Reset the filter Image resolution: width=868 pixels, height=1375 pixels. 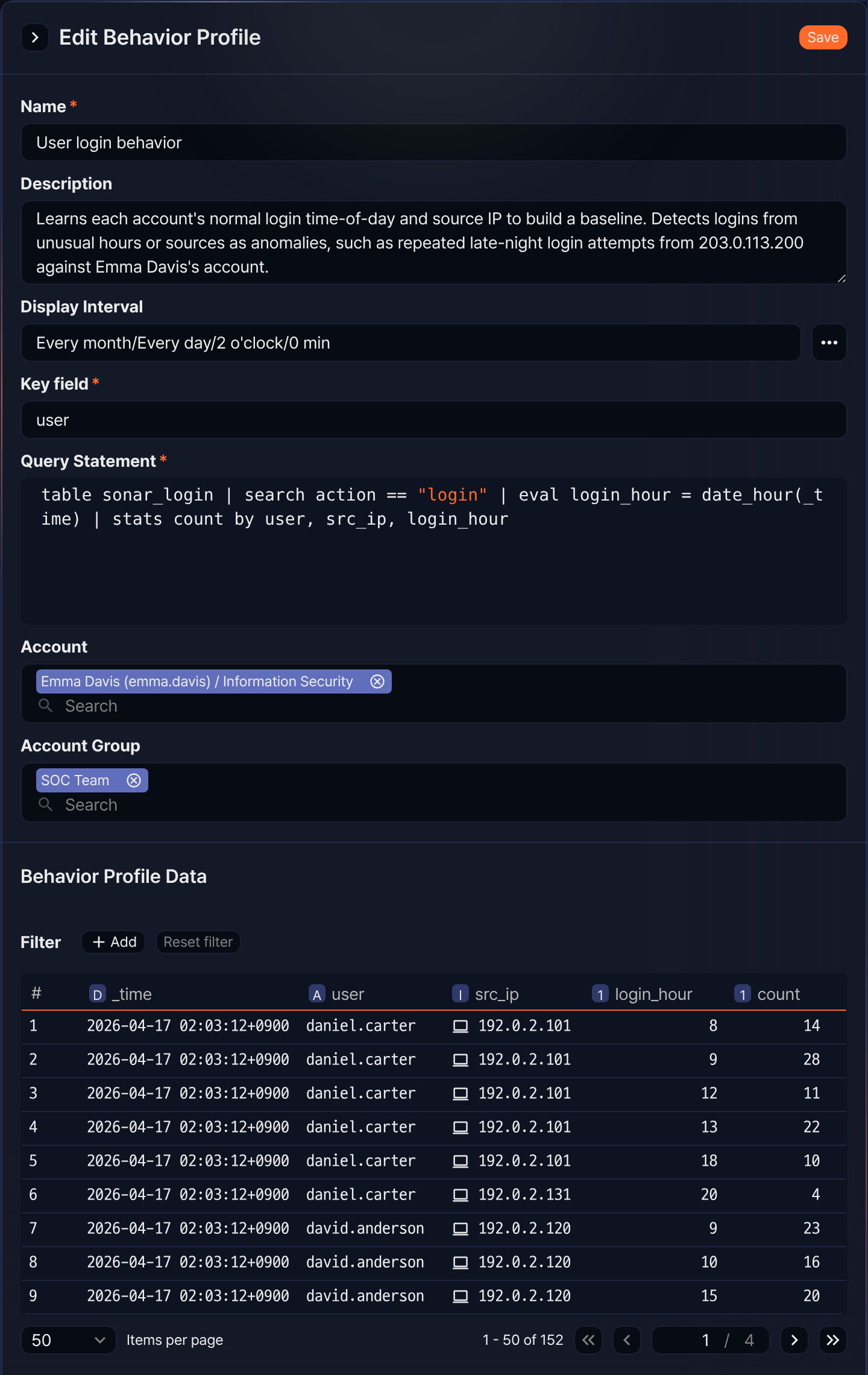pyautogui.click(x=198, y=942)
